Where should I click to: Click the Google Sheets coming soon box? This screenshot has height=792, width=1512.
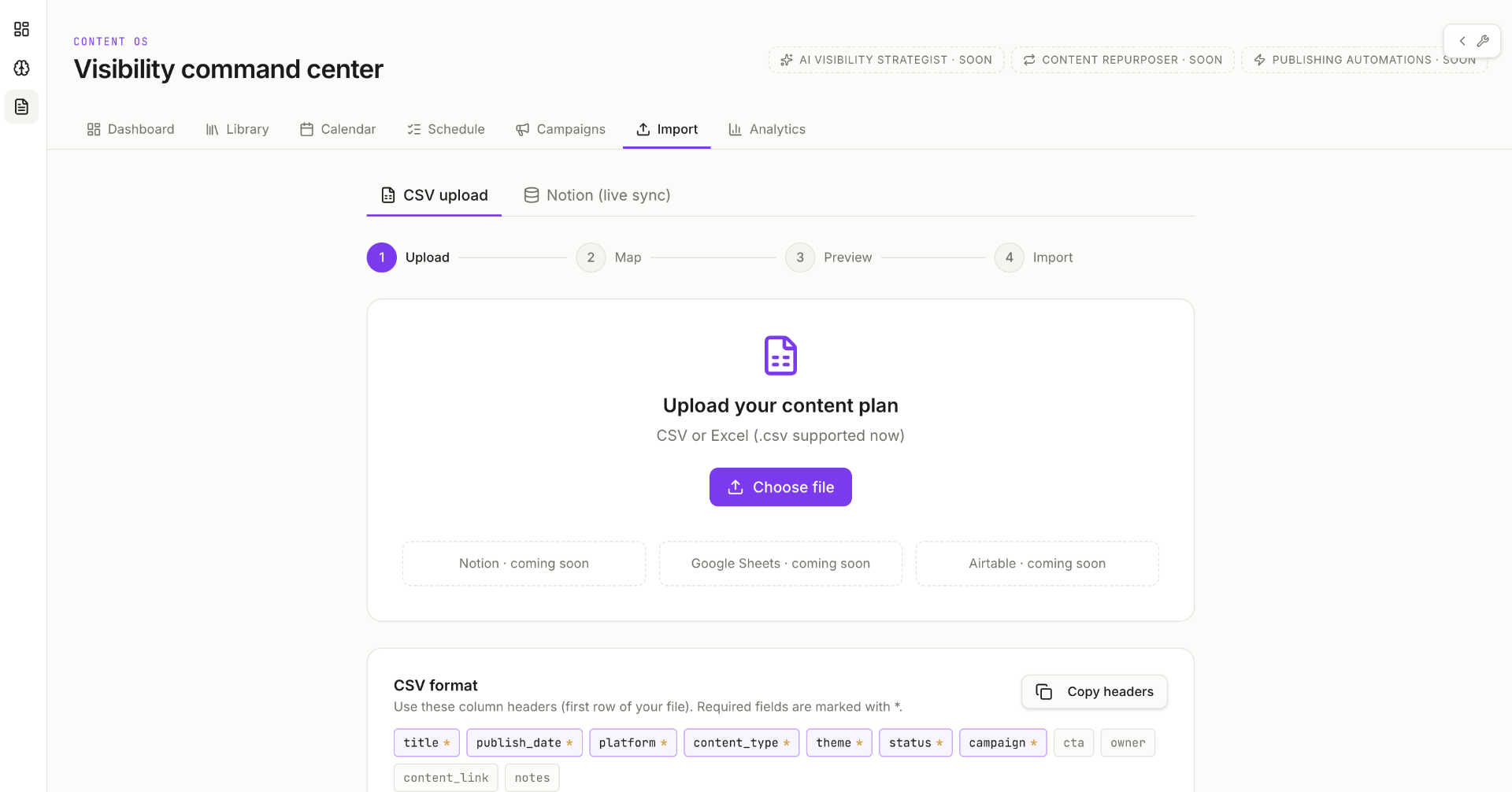pyautogui.click(x=780, y=564)
